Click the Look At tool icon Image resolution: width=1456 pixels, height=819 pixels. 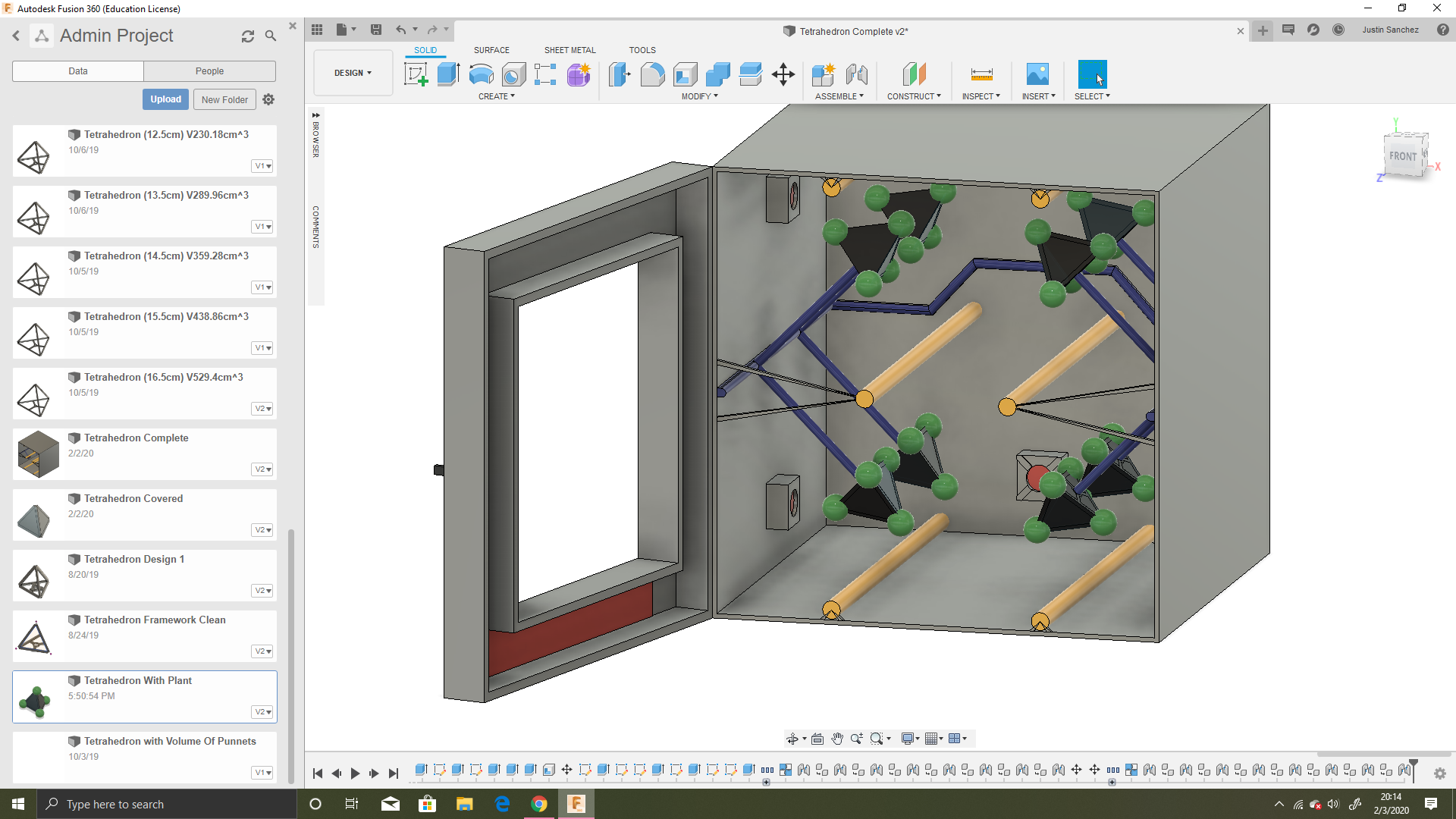[x=817, y=739]
